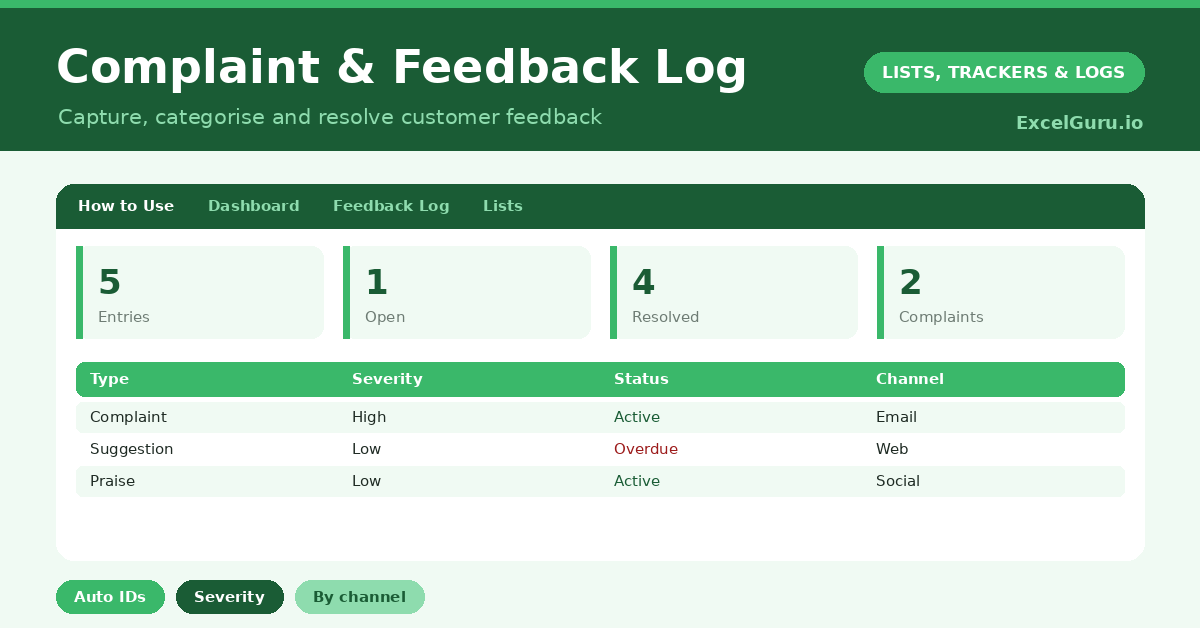Switch to the Dashboard tab

coord(254,206)
